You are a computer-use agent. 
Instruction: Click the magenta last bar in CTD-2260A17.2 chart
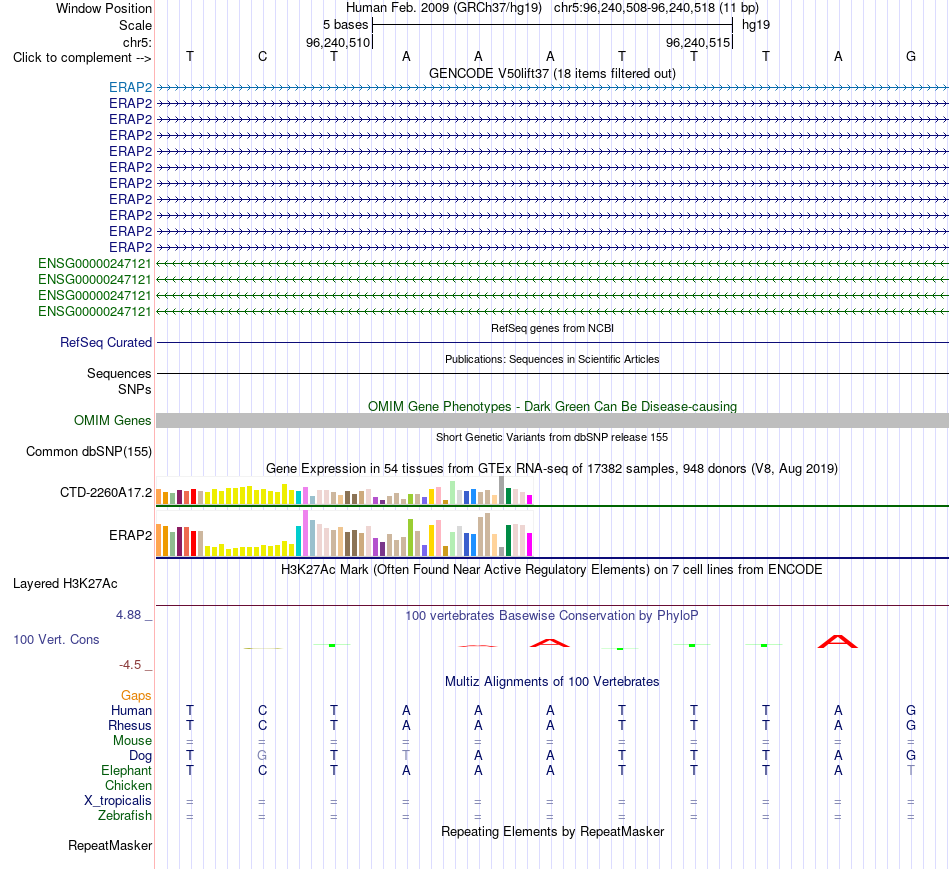(x=530, y=500)
